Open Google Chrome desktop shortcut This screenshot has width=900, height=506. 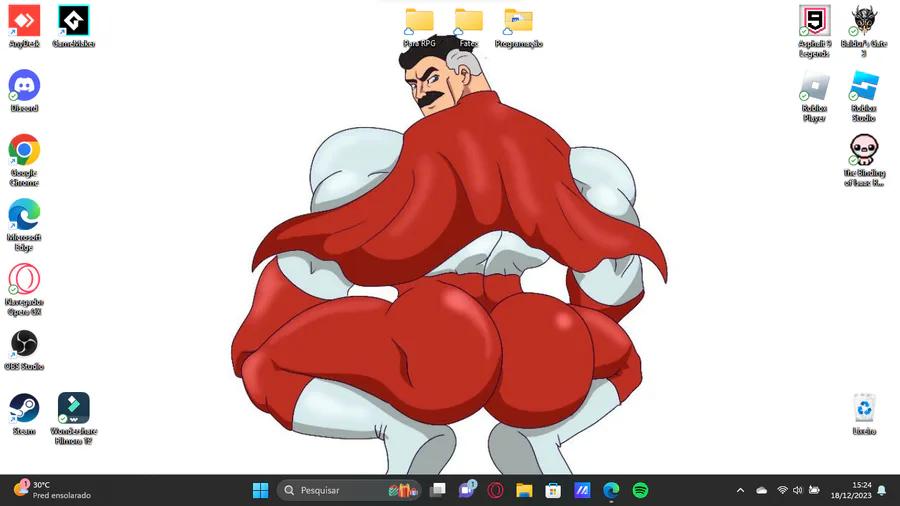pyautogui.click(x=24, y=160)
